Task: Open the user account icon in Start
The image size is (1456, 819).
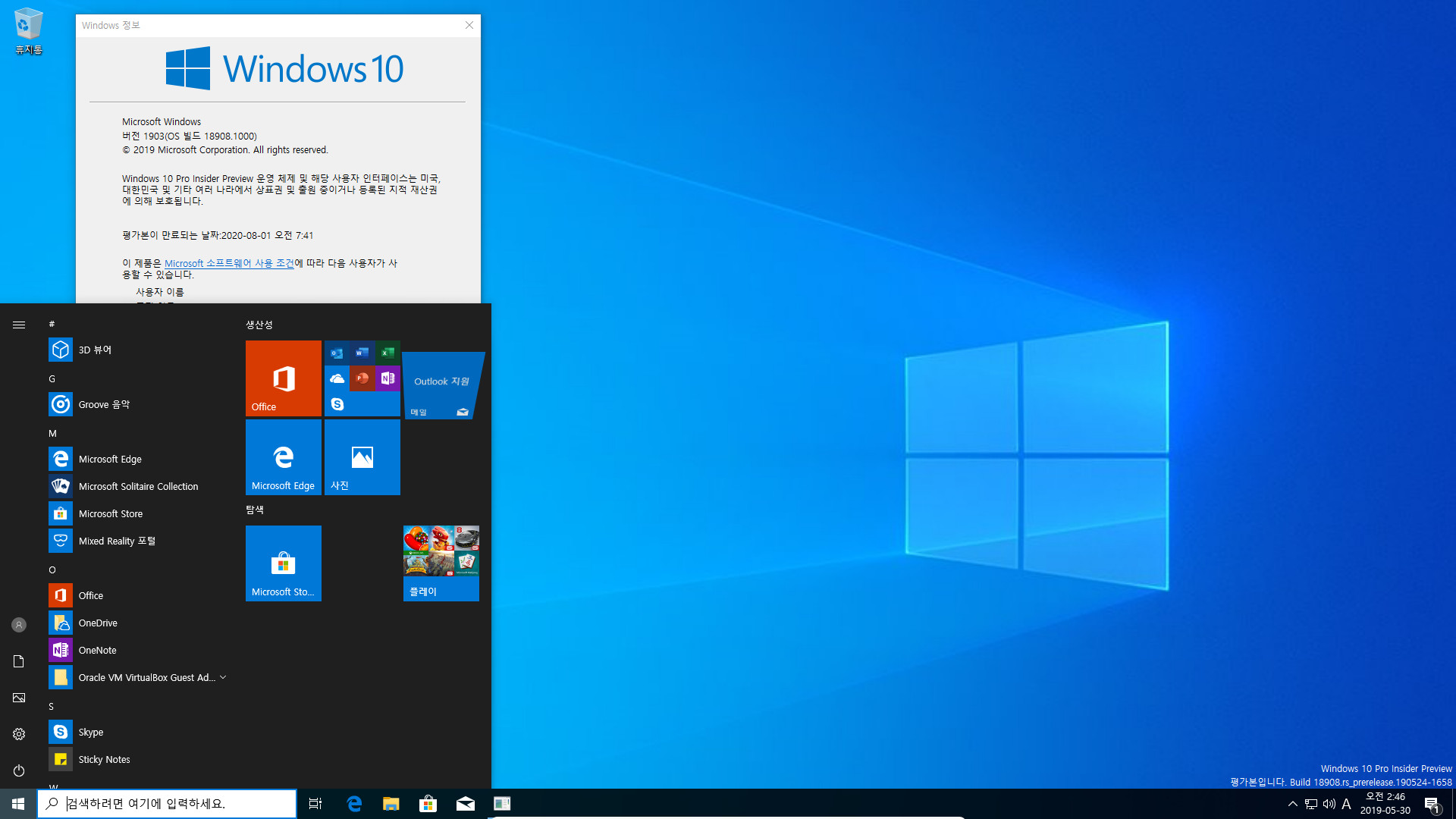Action: click(x=19, y=625)
